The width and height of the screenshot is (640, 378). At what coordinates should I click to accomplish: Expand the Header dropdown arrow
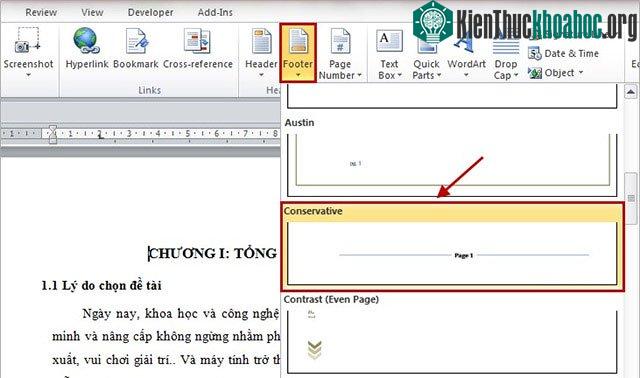(x=261, y=75)
